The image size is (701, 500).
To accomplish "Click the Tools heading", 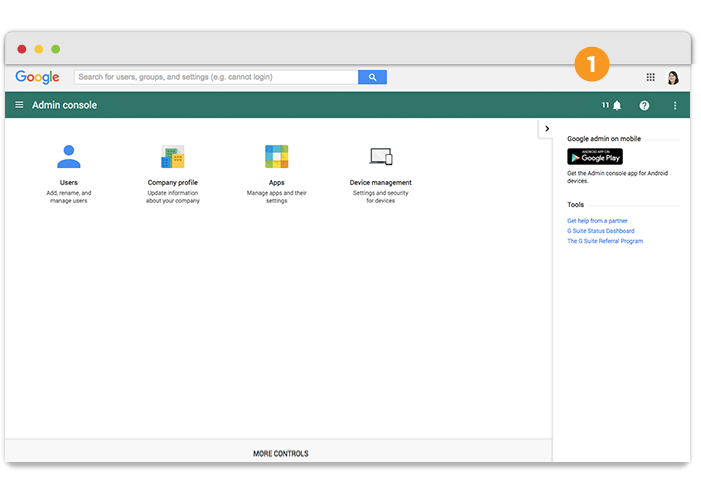I will pyautogui.click(x=575, y=205).
